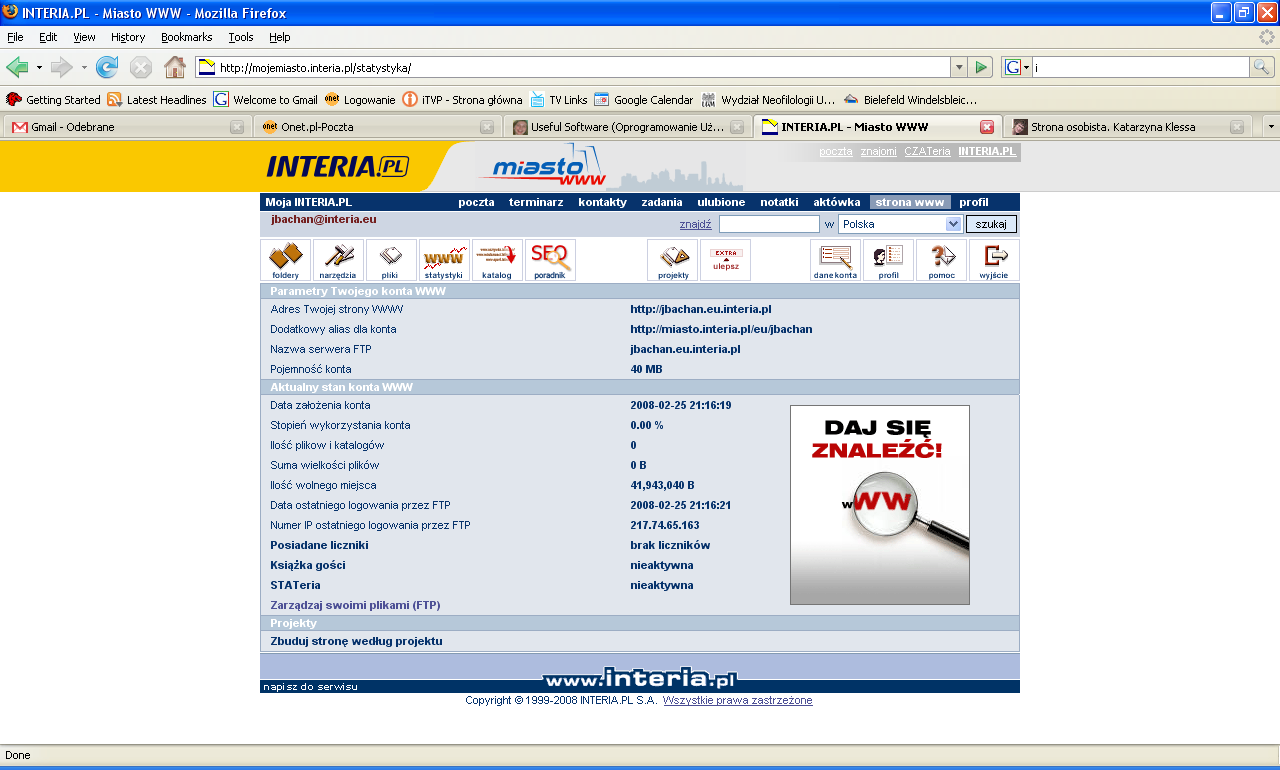The width and height of the screenshot is (1280, 770).
Task: Expand the Polska country dropdown
Action: coord(953,224)
